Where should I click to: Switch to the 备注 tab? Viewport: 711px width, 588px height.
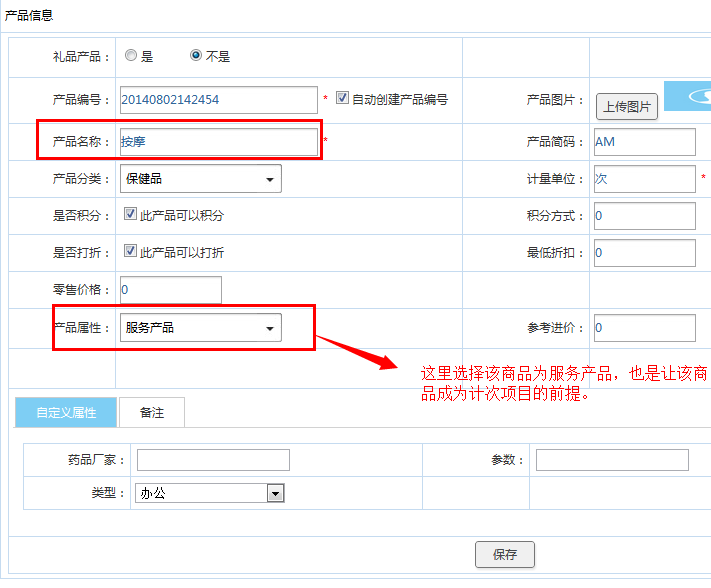point(151,412)
